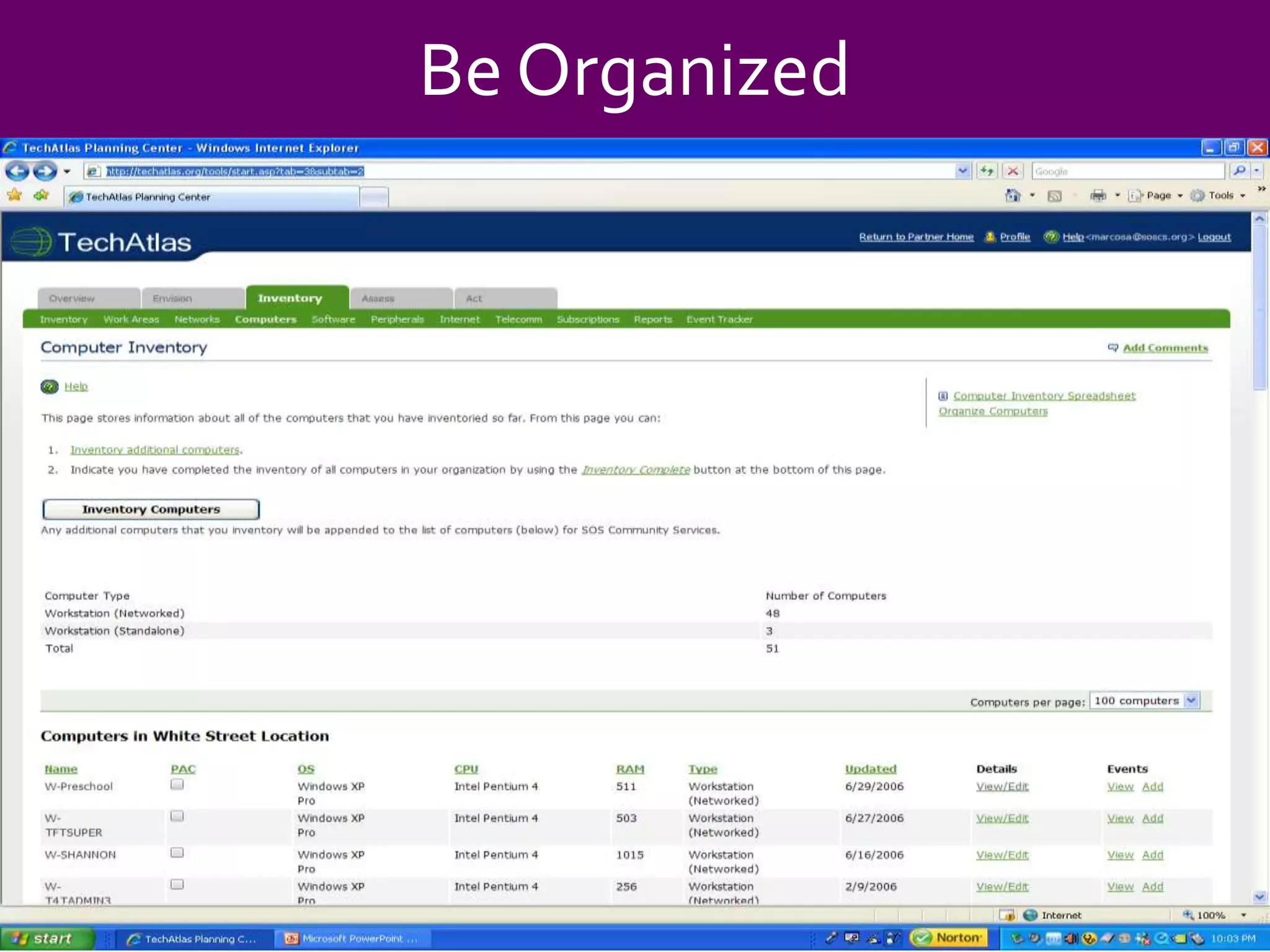Viewport: 1270px width, 952px height.
Task: Click the Google search input field
Action: pos(1127,171)
